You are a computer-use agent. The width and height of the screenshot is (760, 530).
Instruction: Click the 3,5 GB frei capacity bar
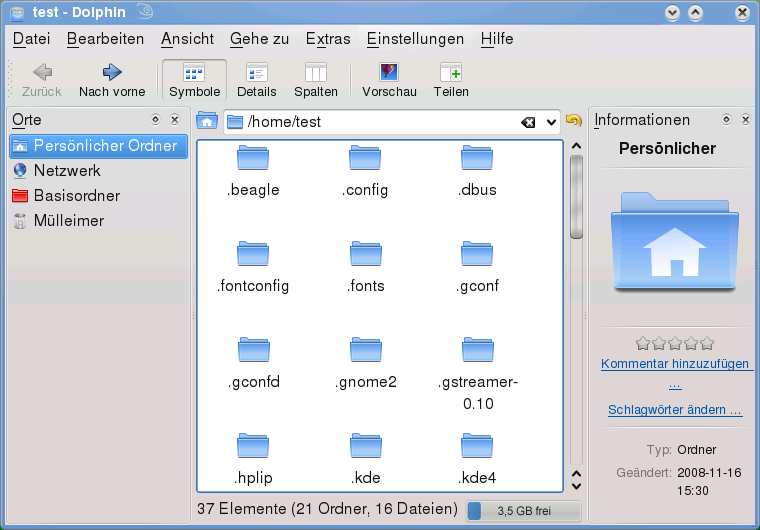[523, 511]
